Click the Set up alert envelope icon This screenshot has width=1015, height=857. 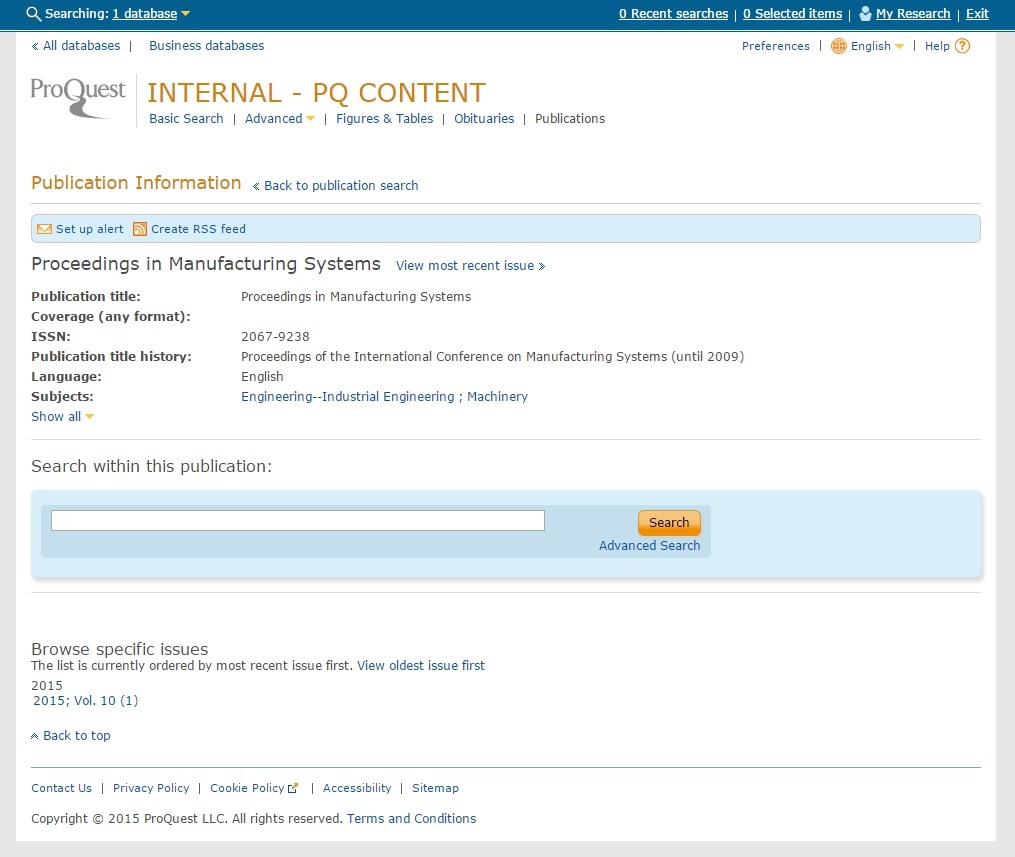coord(44,229)
